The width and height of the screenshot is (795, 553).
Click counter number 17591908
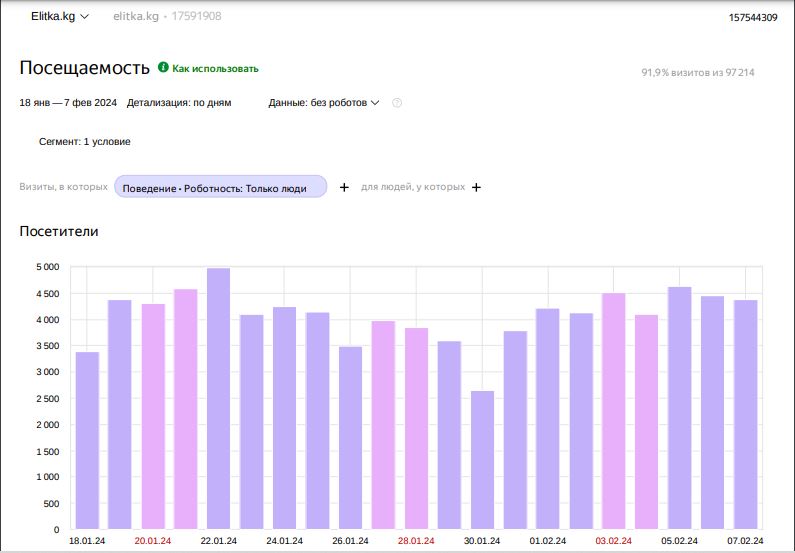(x=196, y=16)
